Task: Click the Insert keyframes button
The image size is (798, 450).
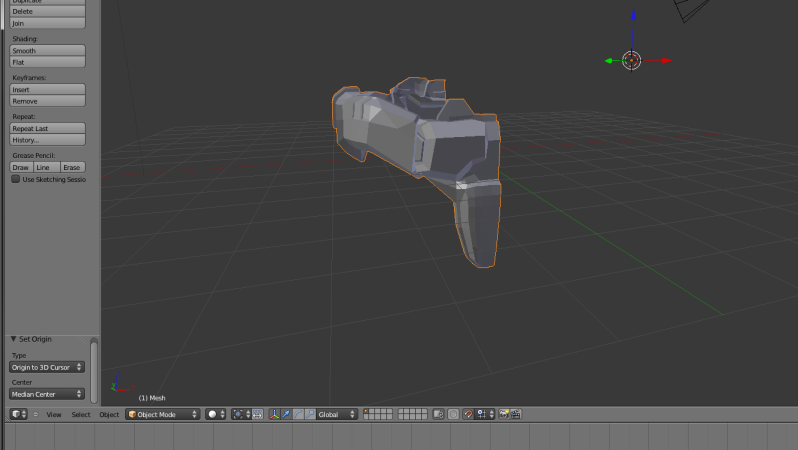Action: pos(47,89)
